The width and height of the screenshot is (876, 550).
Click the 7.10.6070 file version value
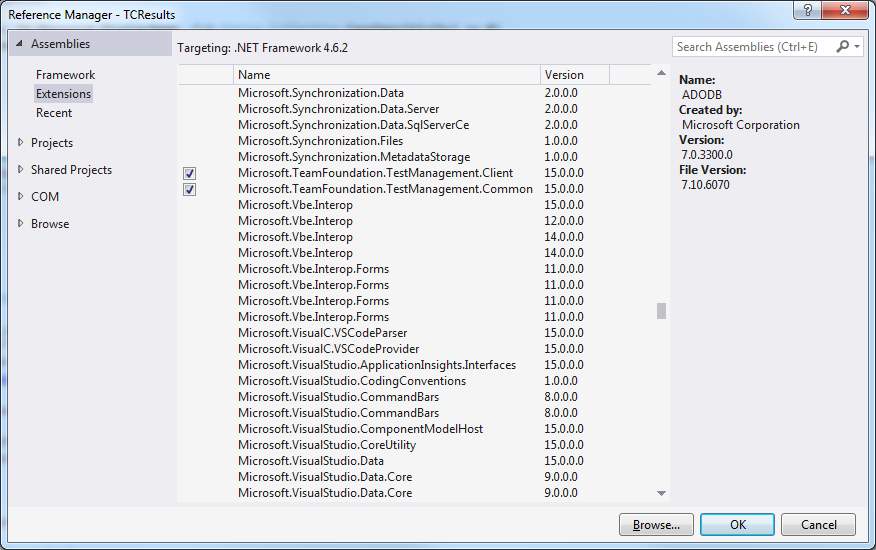pos(705,185)
